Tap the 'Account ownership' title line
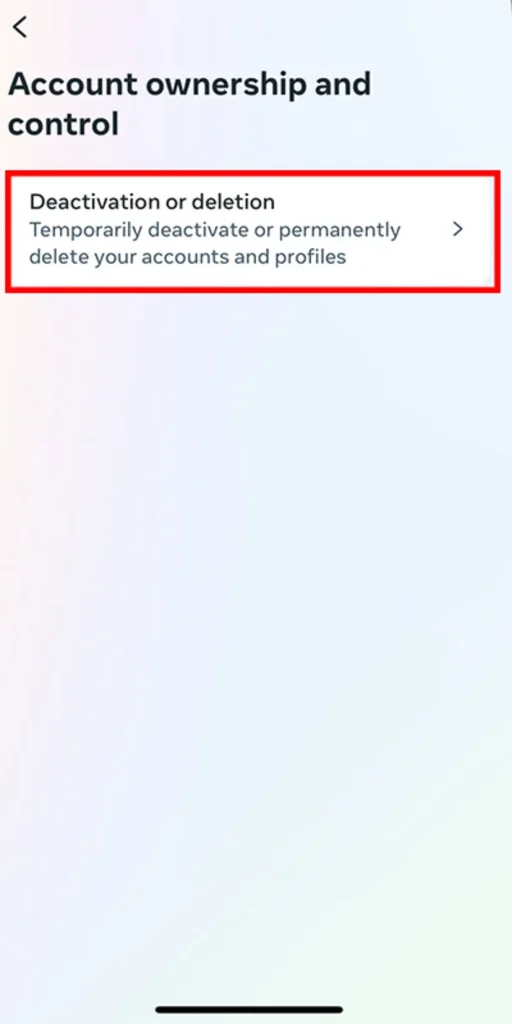512x1024 pixels. (189, 84)
